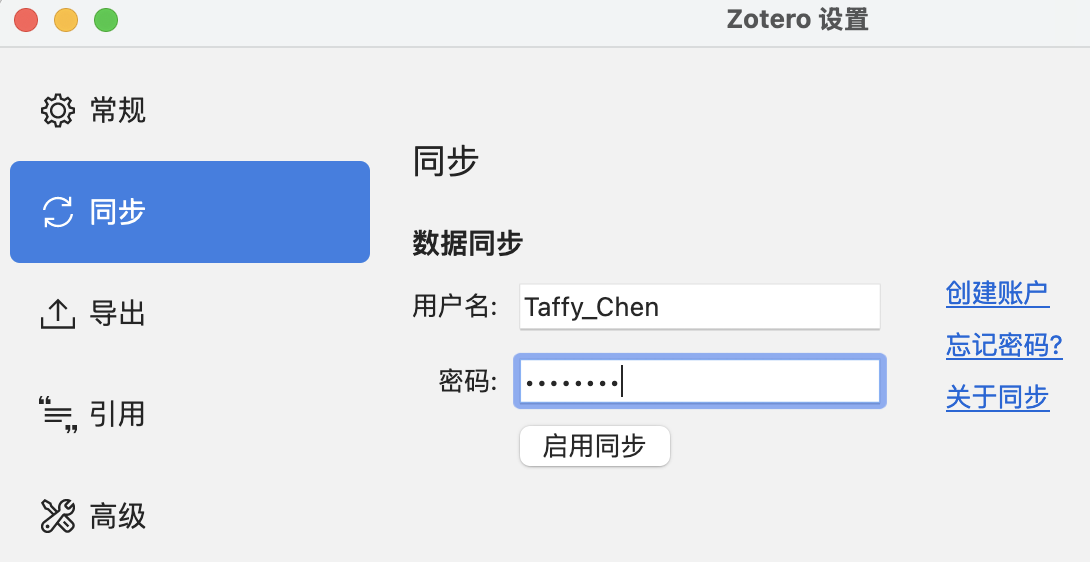This screenshot has height=562, width=1090.
Task: Follow the 忘记密码? link
Action: click(1004, 346)
